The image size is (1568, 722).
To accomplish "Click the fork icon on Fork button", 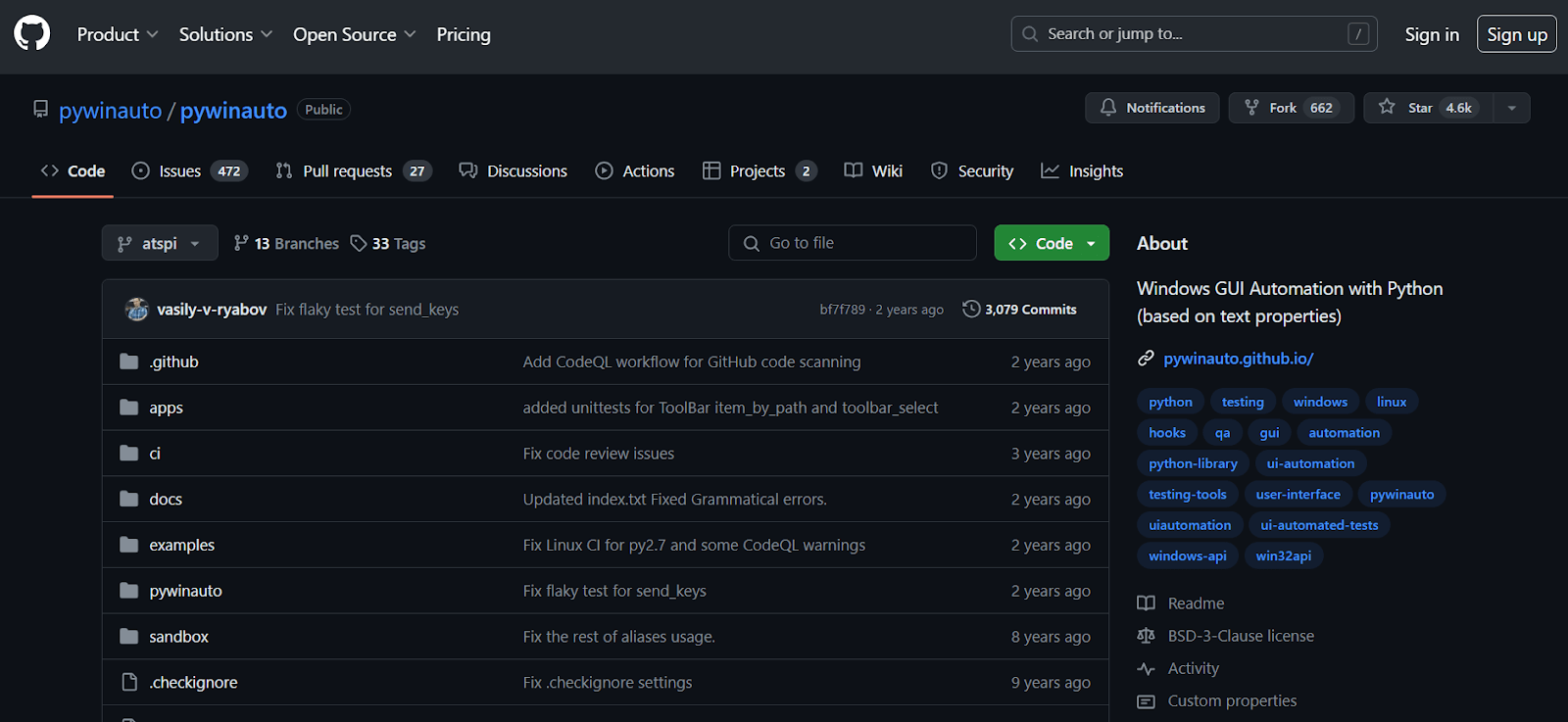I will coord(1251,107).
